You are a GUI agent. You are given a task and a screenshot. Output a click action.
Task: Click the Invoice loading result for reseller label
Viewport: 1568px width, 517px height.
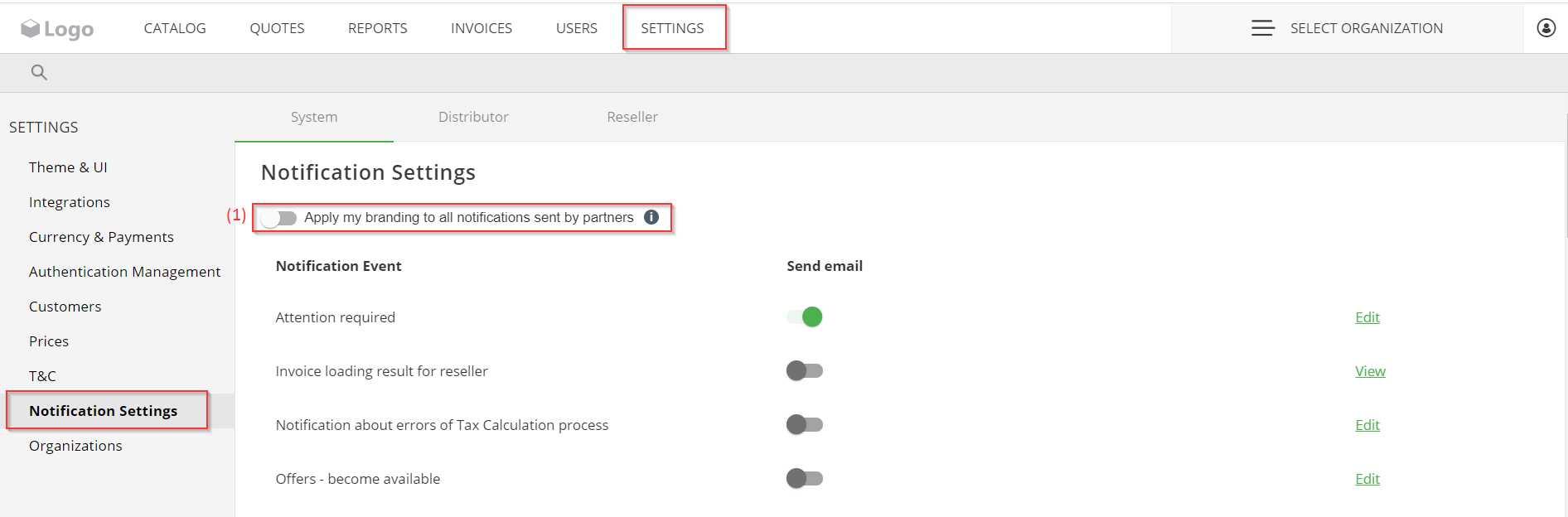click(381, 371)
